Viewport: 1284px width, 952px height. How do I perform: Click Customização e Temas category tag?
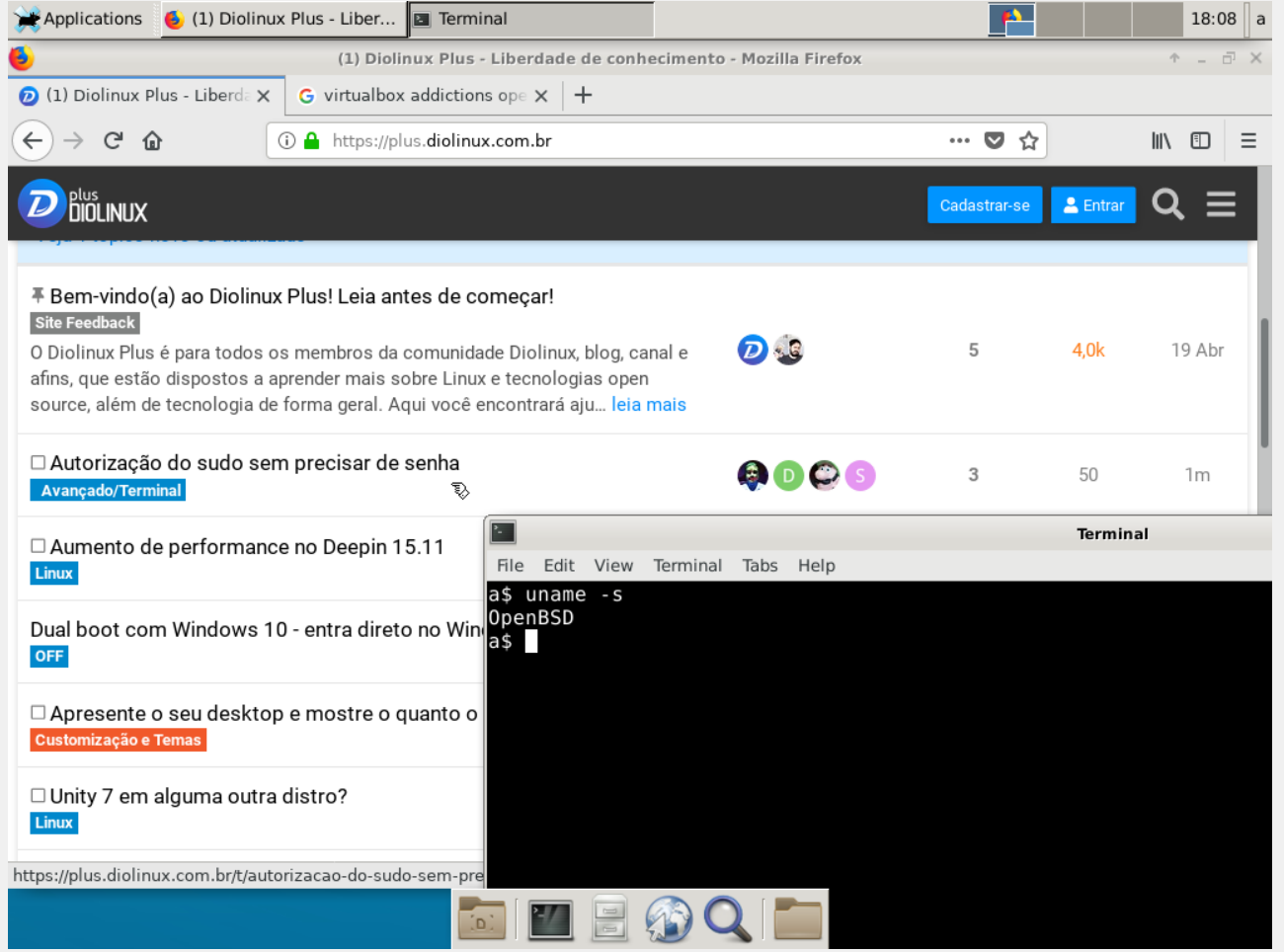click(119, 741)
